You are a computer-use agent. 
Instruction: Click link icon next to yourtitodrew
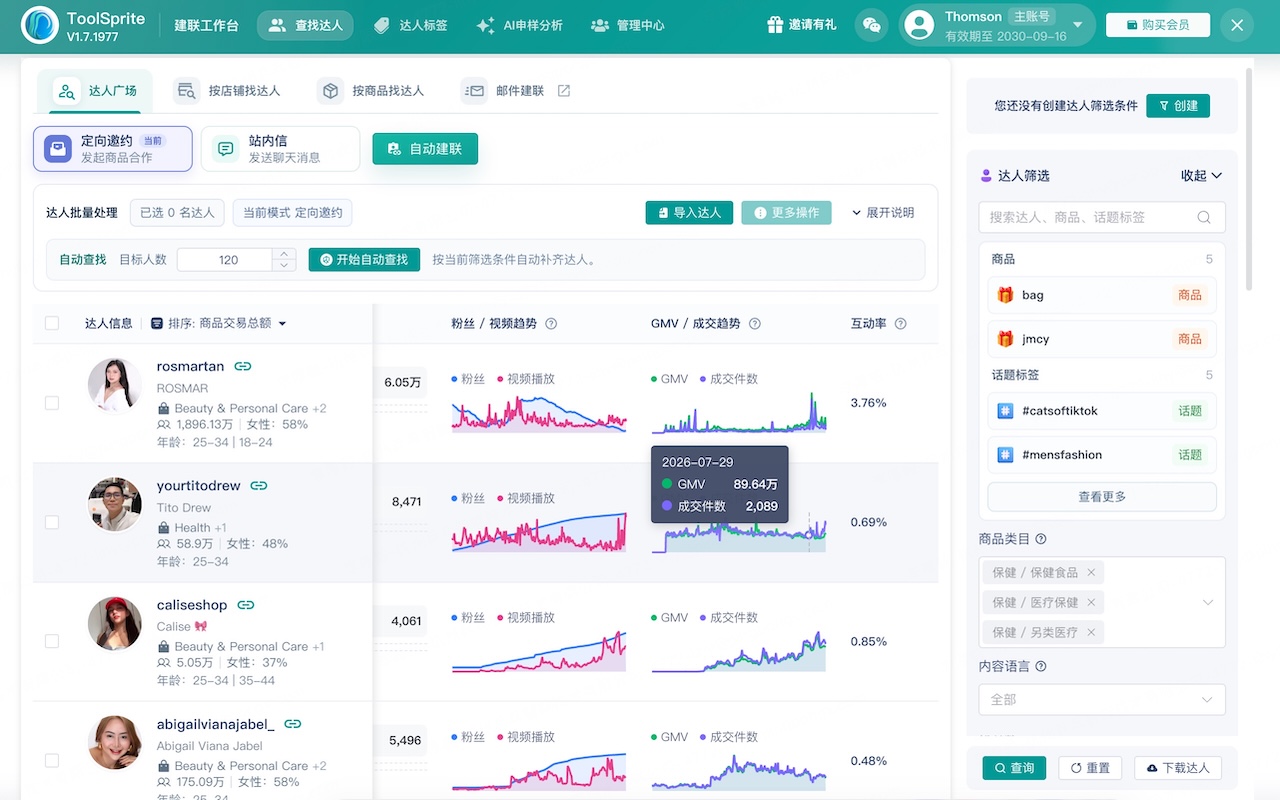coord(259,486)
